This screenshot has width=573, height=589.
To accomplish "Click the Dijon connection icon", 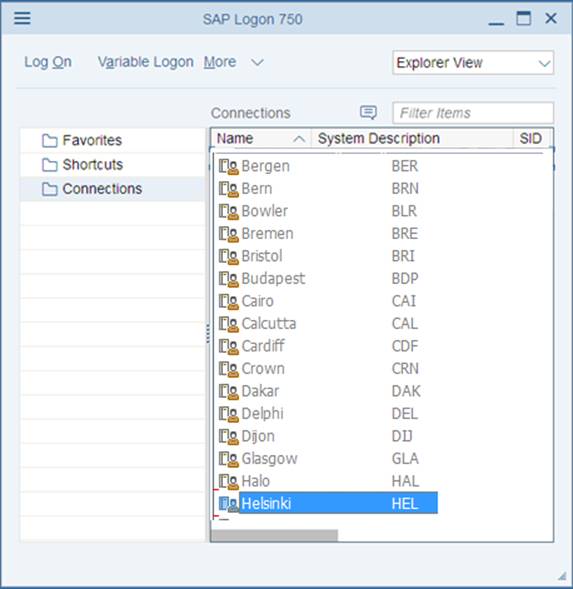I will click(228, 437).
